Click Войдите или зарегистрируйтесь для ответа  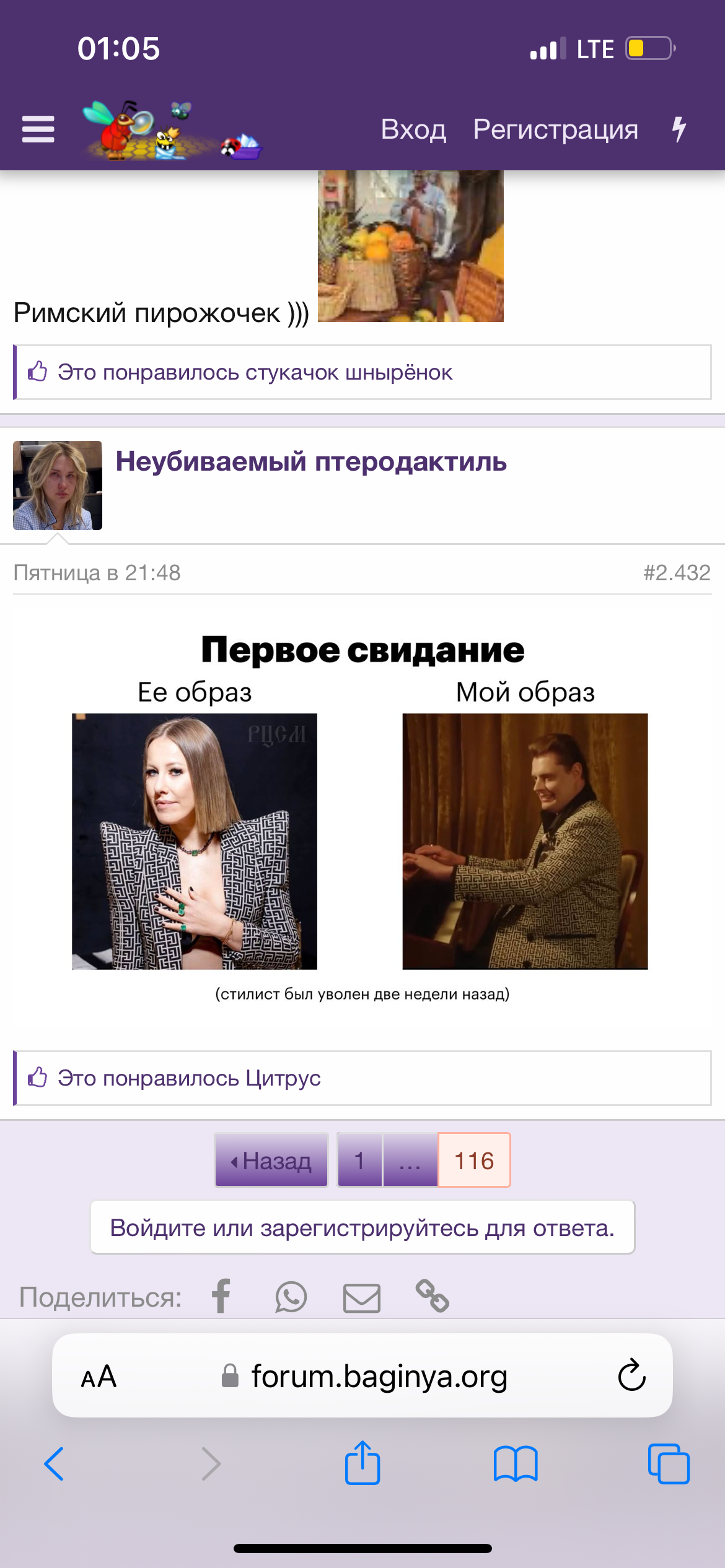pyautogui.click(x=362, y=1227)
